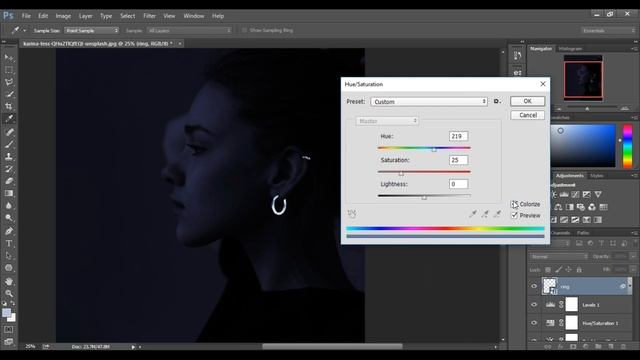Switch to the Paths tab
640x360 pixels.
(x=583, y=233)
